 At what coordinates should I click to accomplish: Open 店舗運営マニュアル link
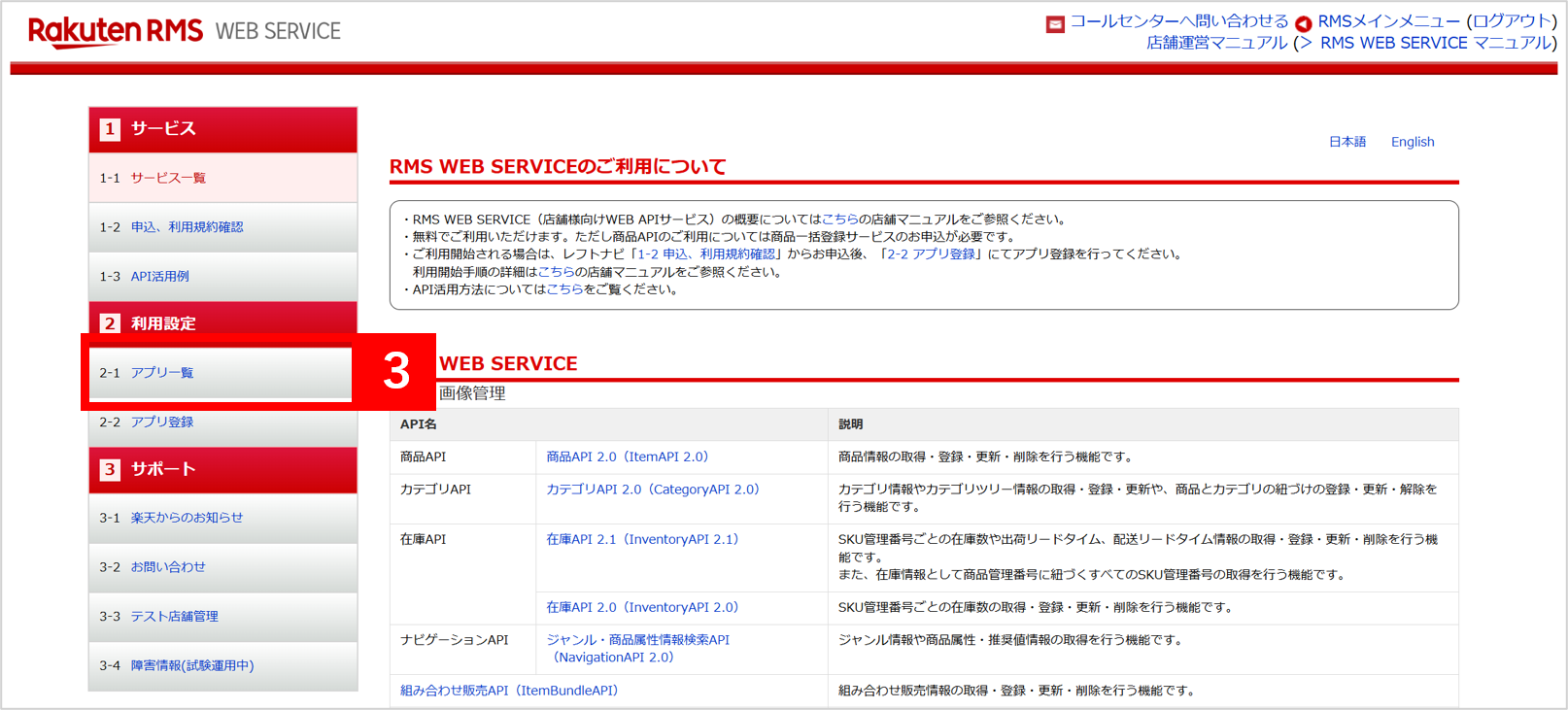[x=1217, y=43]
